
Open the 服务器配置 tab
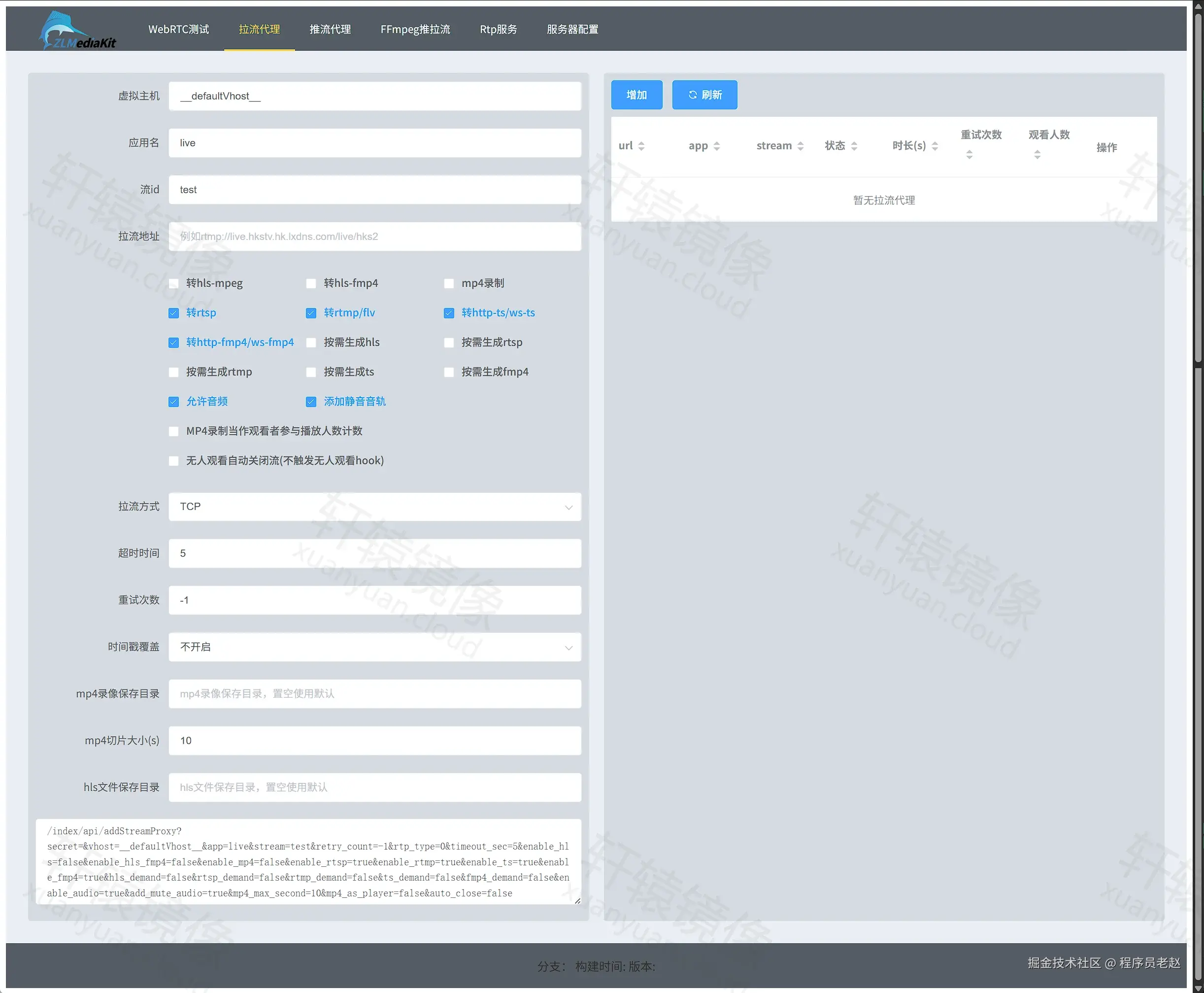[572, 29]
